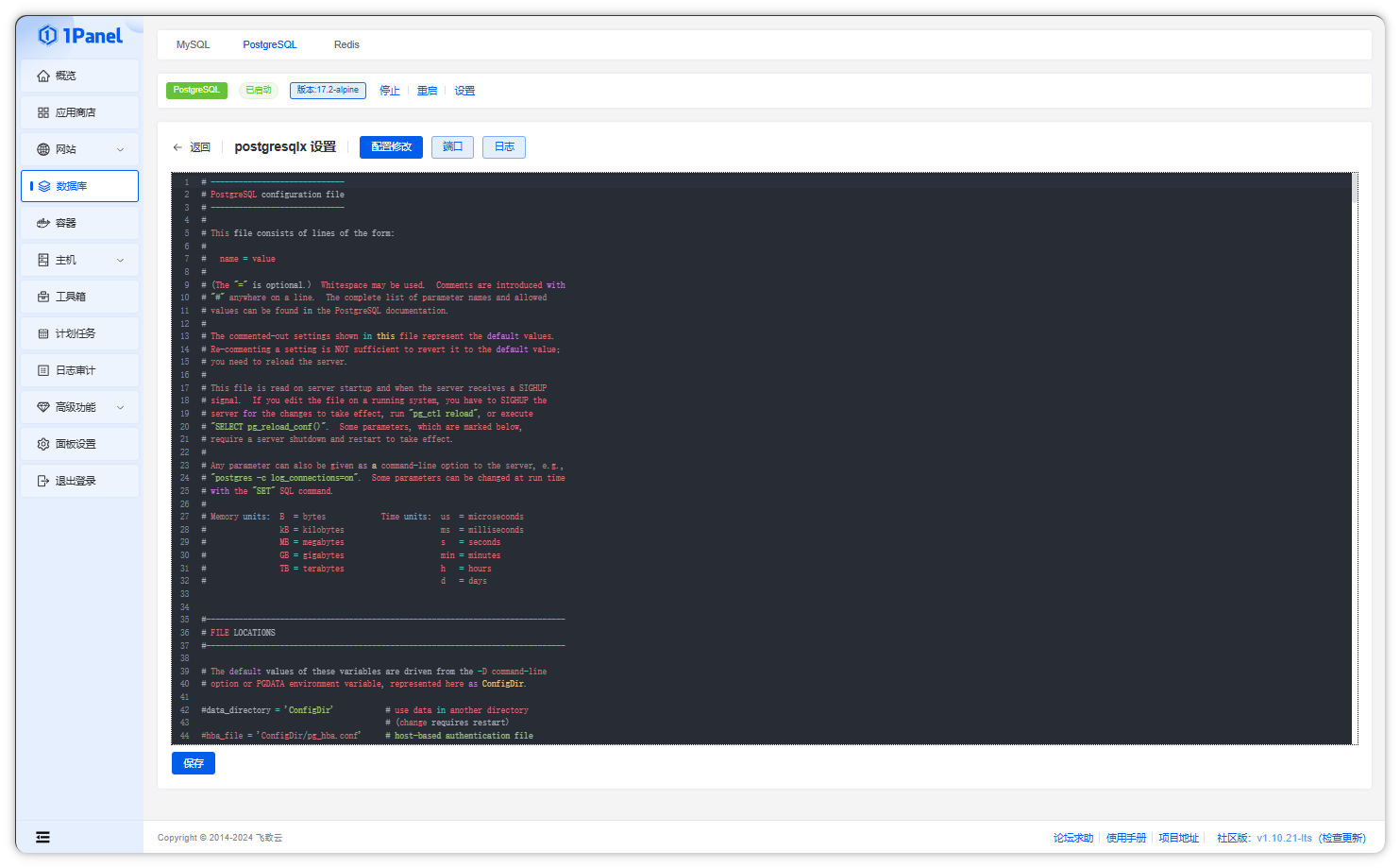
Task: Expand the 网站 menu chevron
Action: 120,149
